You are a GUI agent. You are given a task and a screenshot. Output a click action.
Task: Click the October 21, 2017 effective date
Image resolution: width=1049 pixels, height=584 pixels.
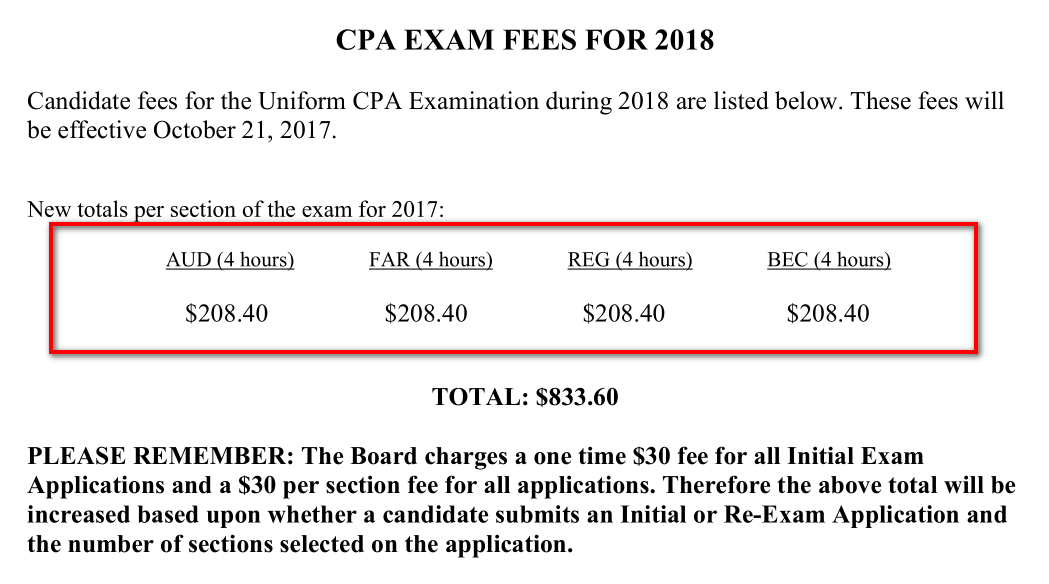pos(244,130)
